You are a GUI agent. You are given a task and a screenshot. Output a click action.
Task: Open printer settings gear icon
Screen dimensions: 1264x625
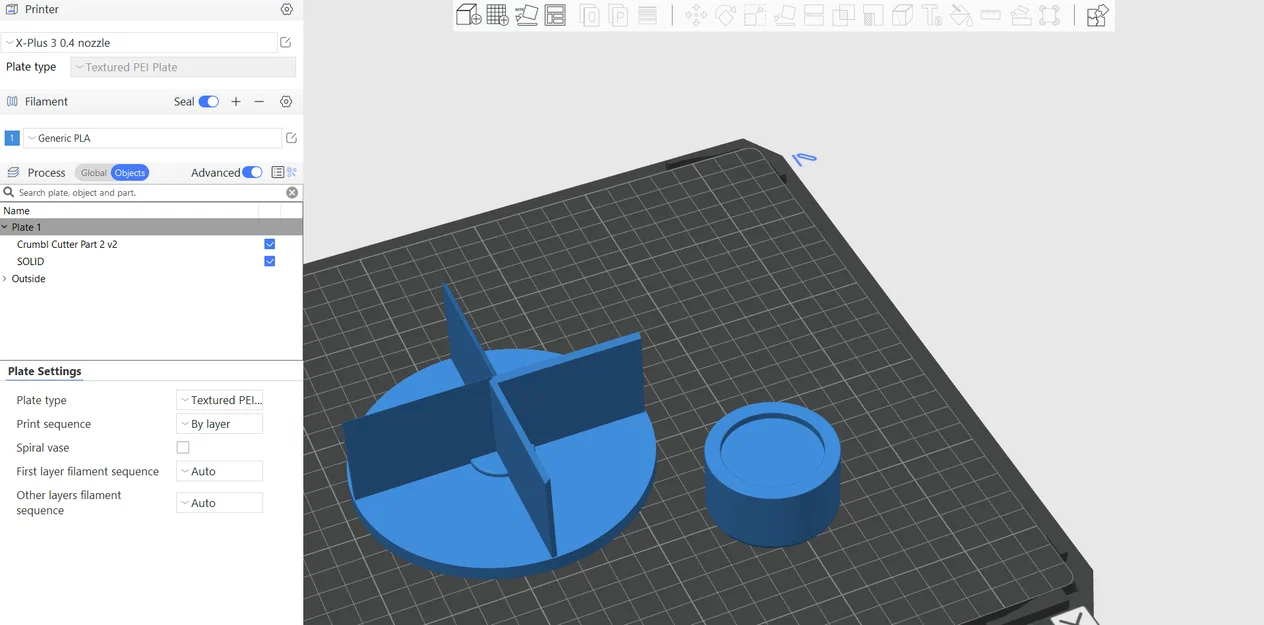pos(287,9)
